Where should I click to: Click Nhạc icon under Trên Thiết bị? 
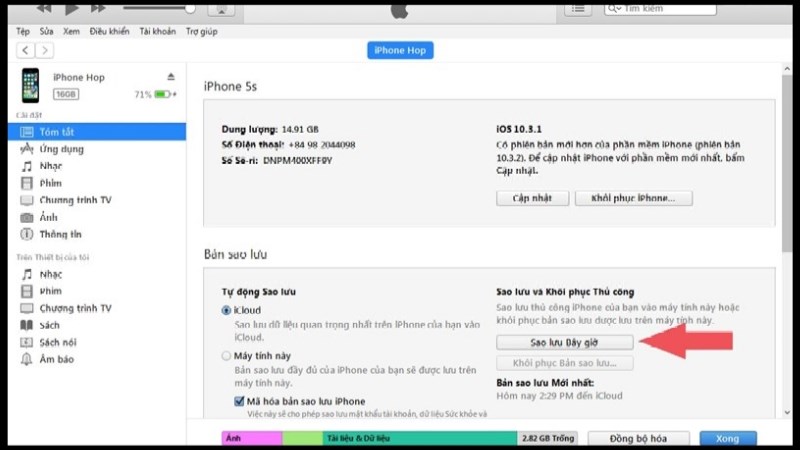click(27, 274)
